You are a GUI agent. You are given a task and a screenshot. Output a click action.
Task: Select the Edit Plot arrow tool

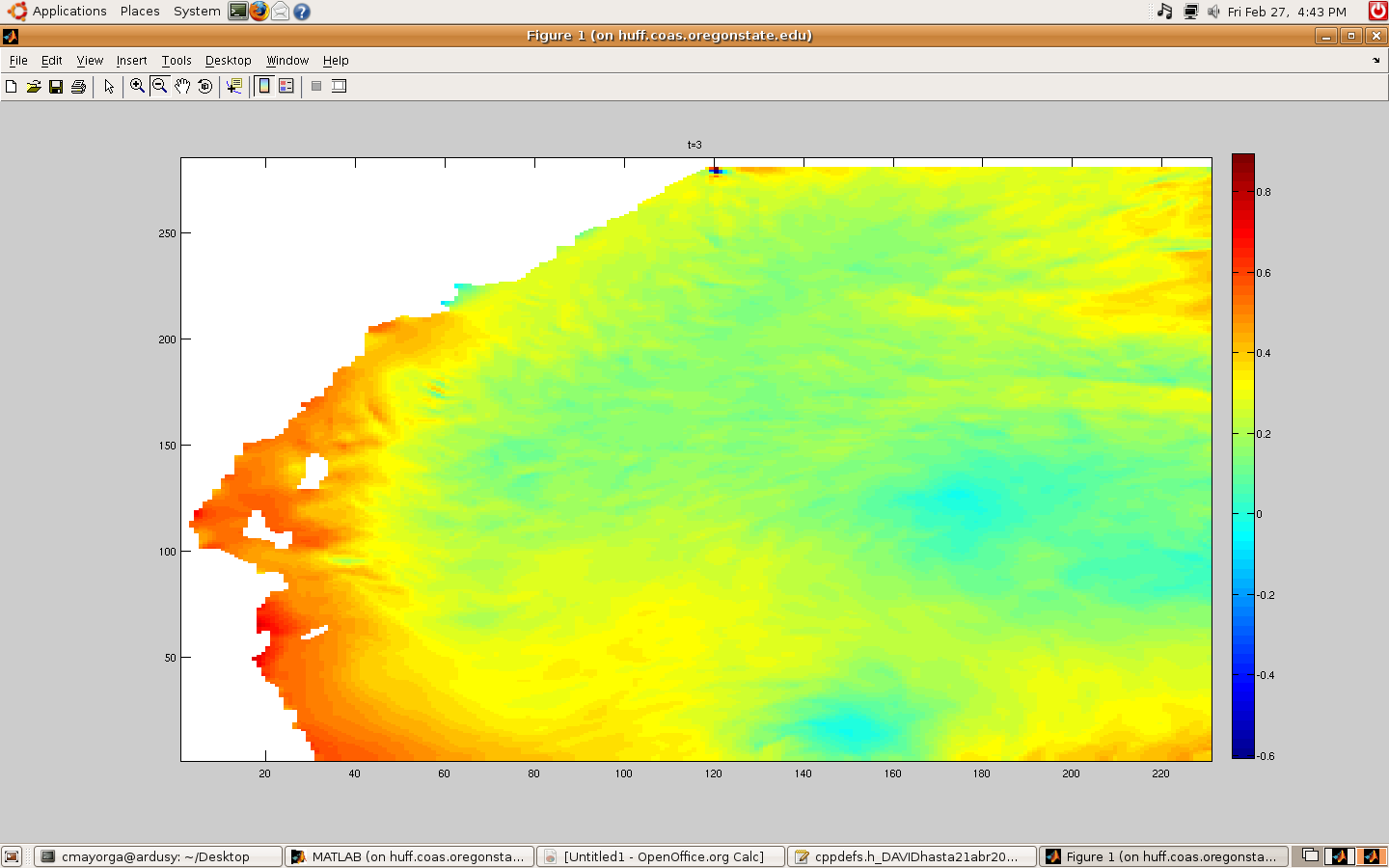click(109, 87)
